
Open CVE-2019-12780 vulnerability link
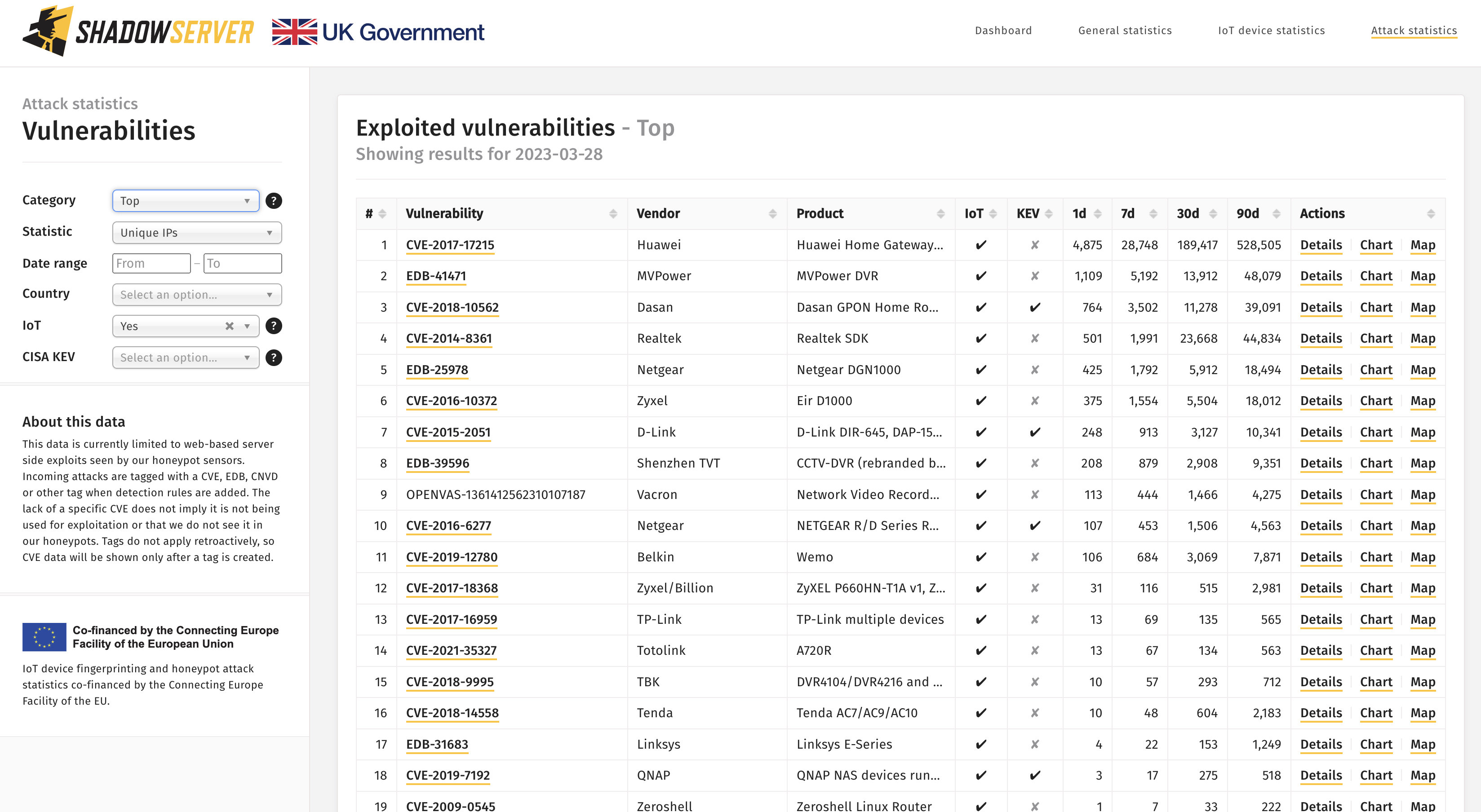click(x=452, y=557)
